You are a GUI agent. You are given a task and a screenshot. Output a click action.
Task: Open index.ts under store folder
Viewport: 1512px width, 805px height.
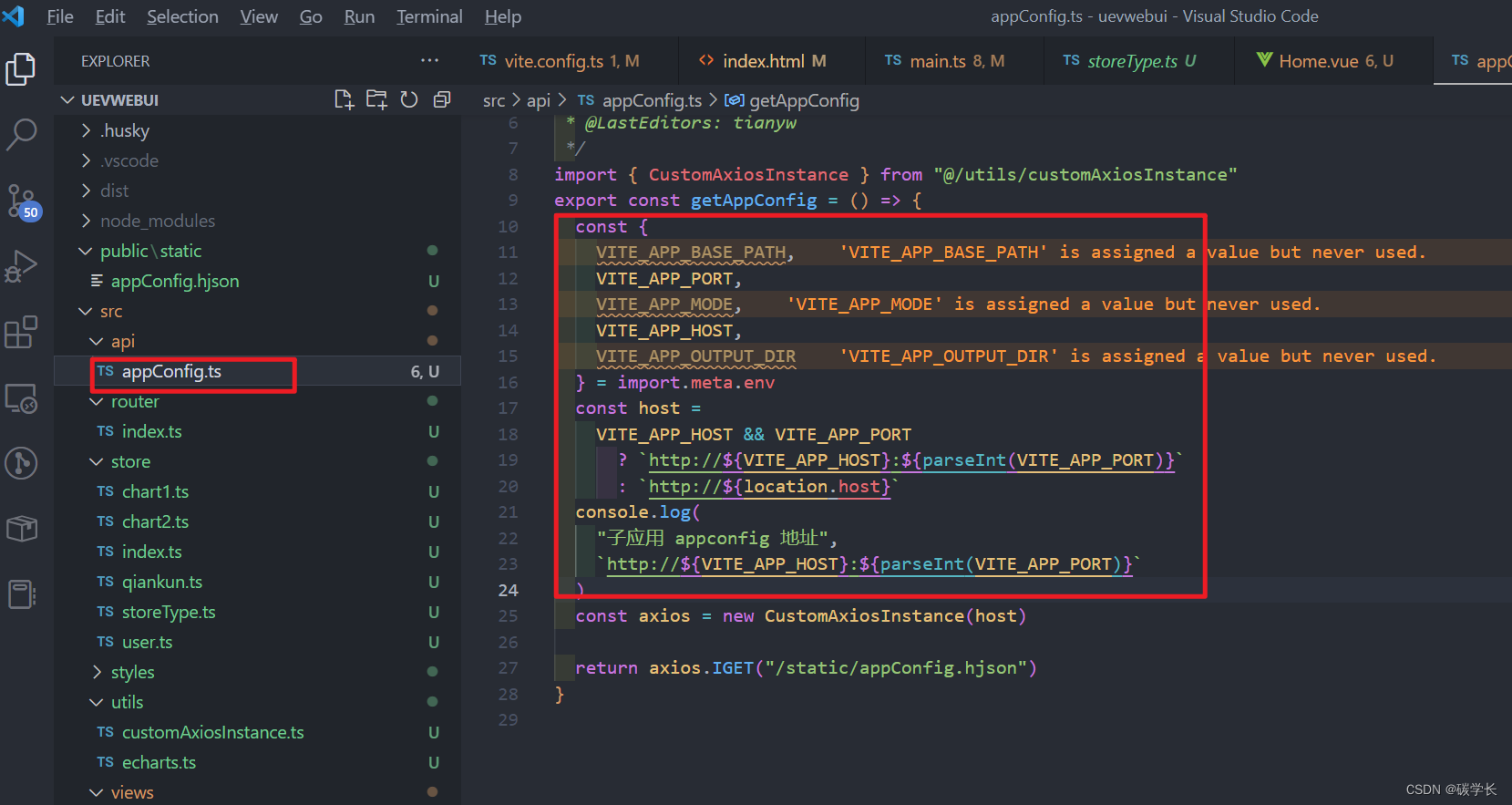click(x=151, y=552)
